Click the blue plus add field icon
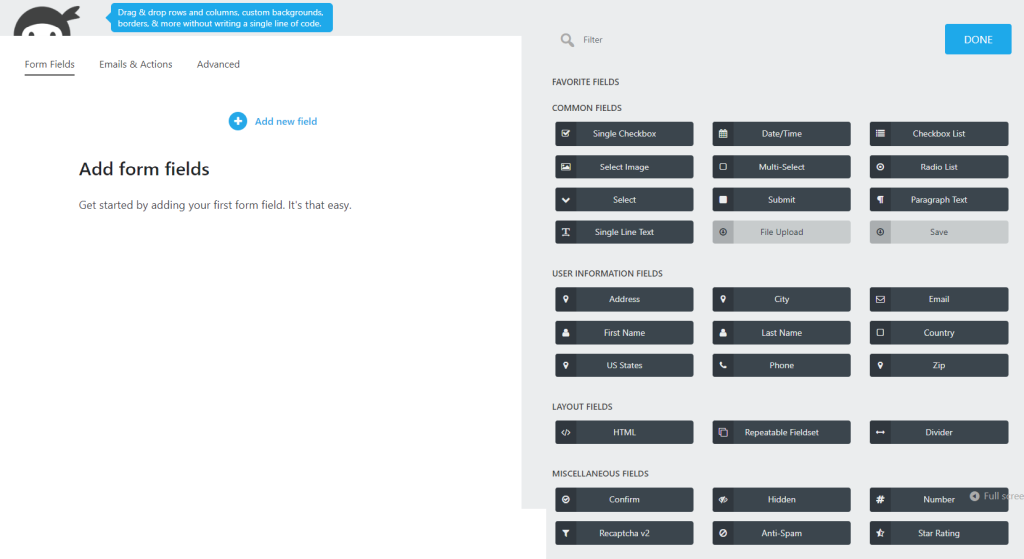Viewport: 1024px width, 559px height. point(238,121)
